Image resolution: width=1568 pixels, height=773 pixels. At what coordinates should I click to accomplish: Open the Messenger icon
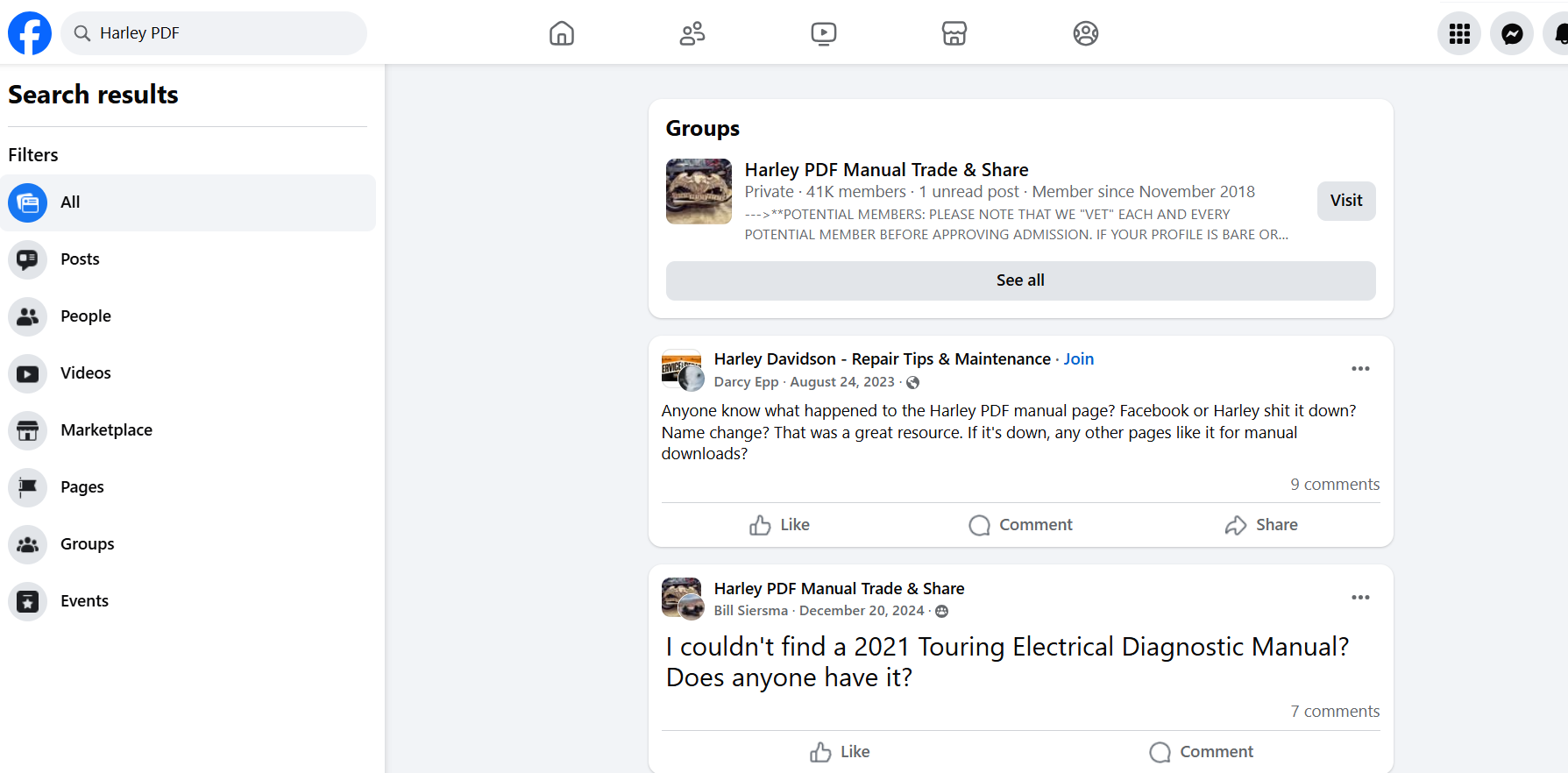point(1511,33)
